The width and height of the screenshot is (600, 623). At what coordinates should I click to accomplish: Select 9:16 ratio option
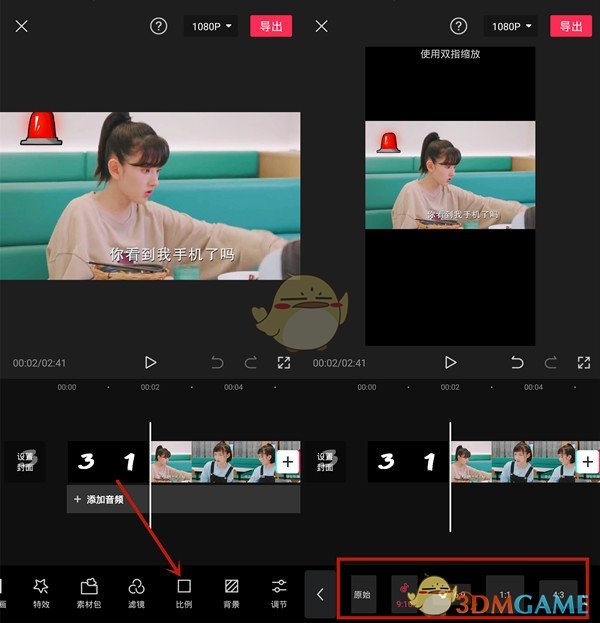[404, 595]
